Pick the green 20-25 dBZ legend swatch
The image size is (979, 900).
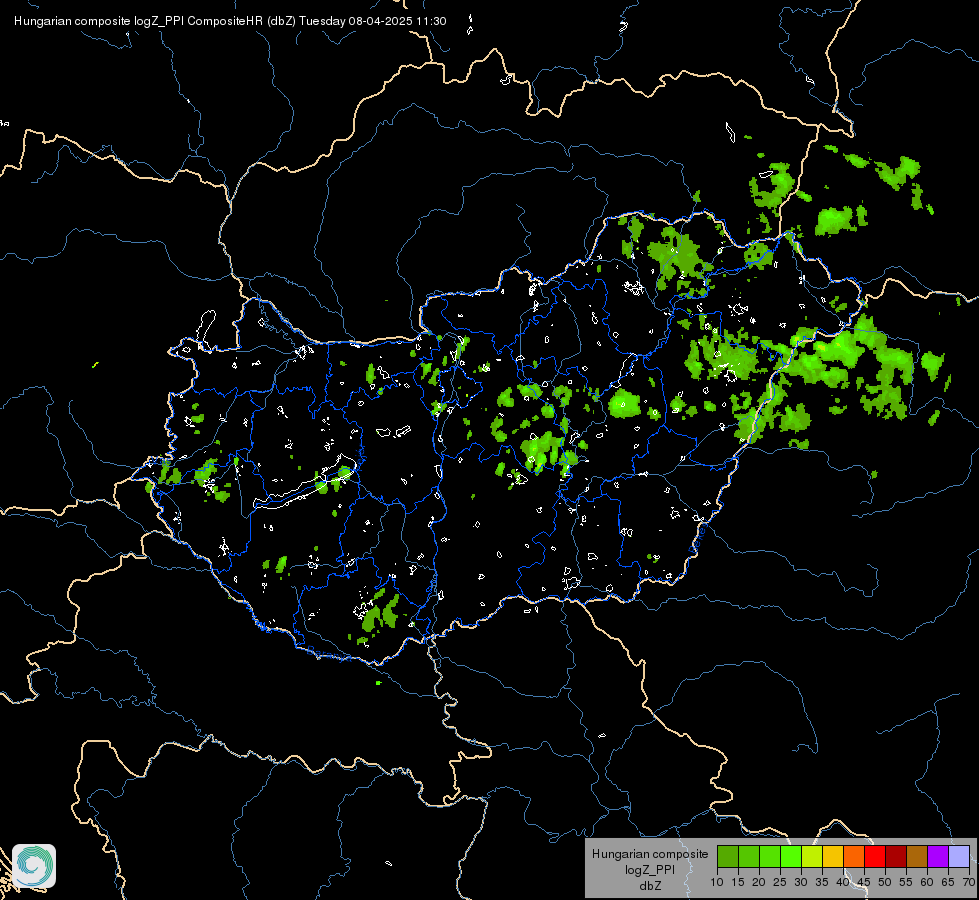770,856
